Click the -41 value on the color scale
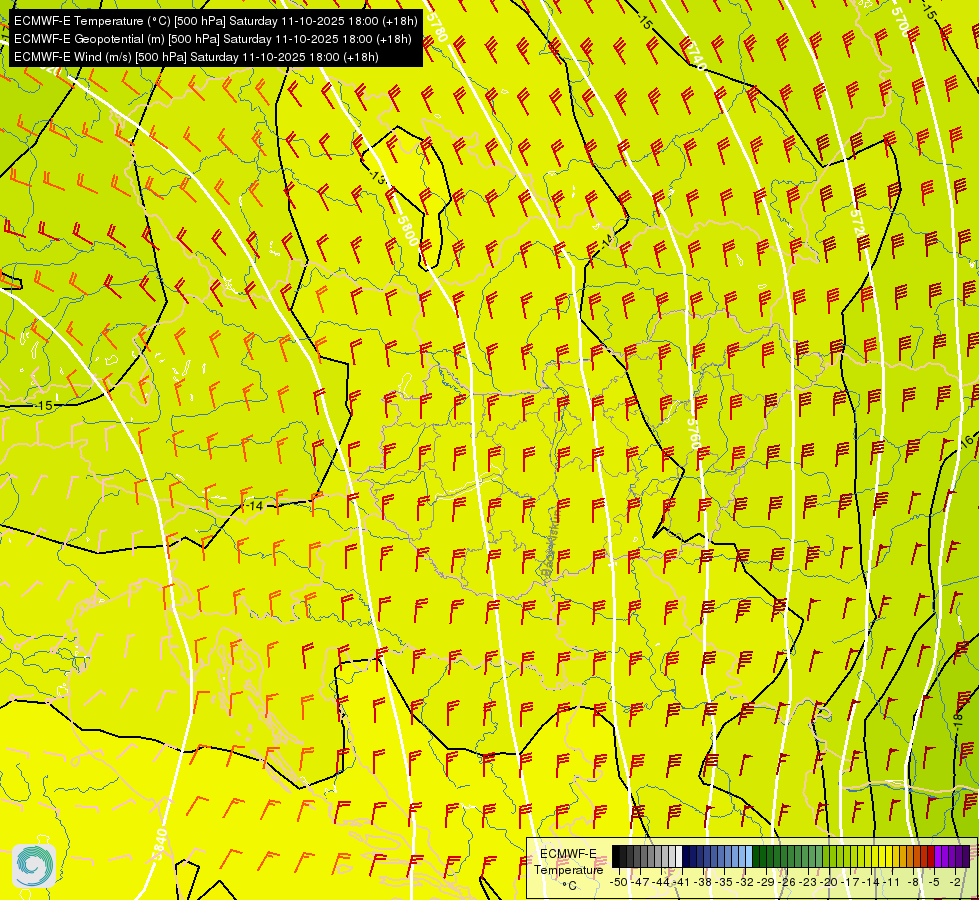Image resolution: width=979 pixels, height=900 pixels. coord(681,882)
